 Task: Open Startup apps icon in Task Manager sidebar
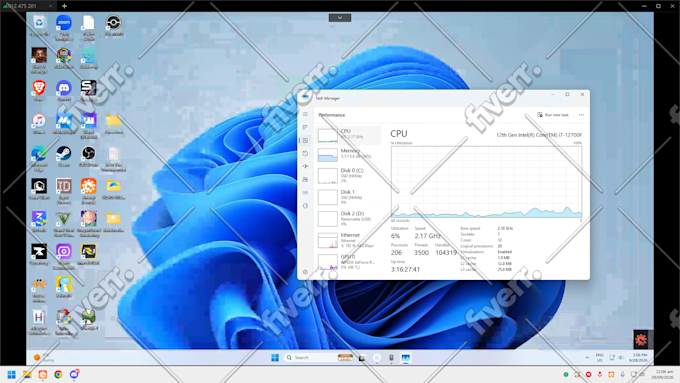[x=305, y=167]
